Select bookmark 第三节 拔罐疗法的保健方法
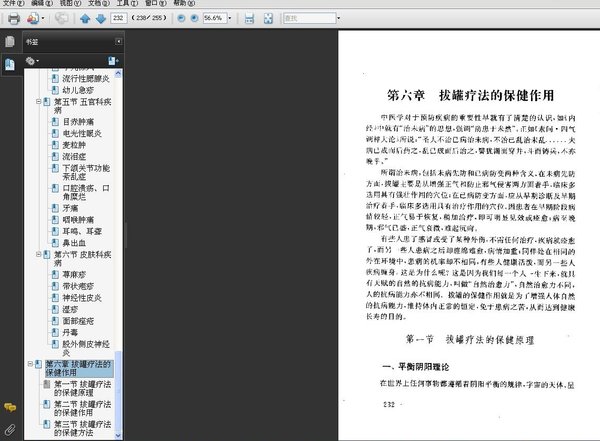This screenshot has width=600, height=441. pyautogui.click(x=83, y=428)
